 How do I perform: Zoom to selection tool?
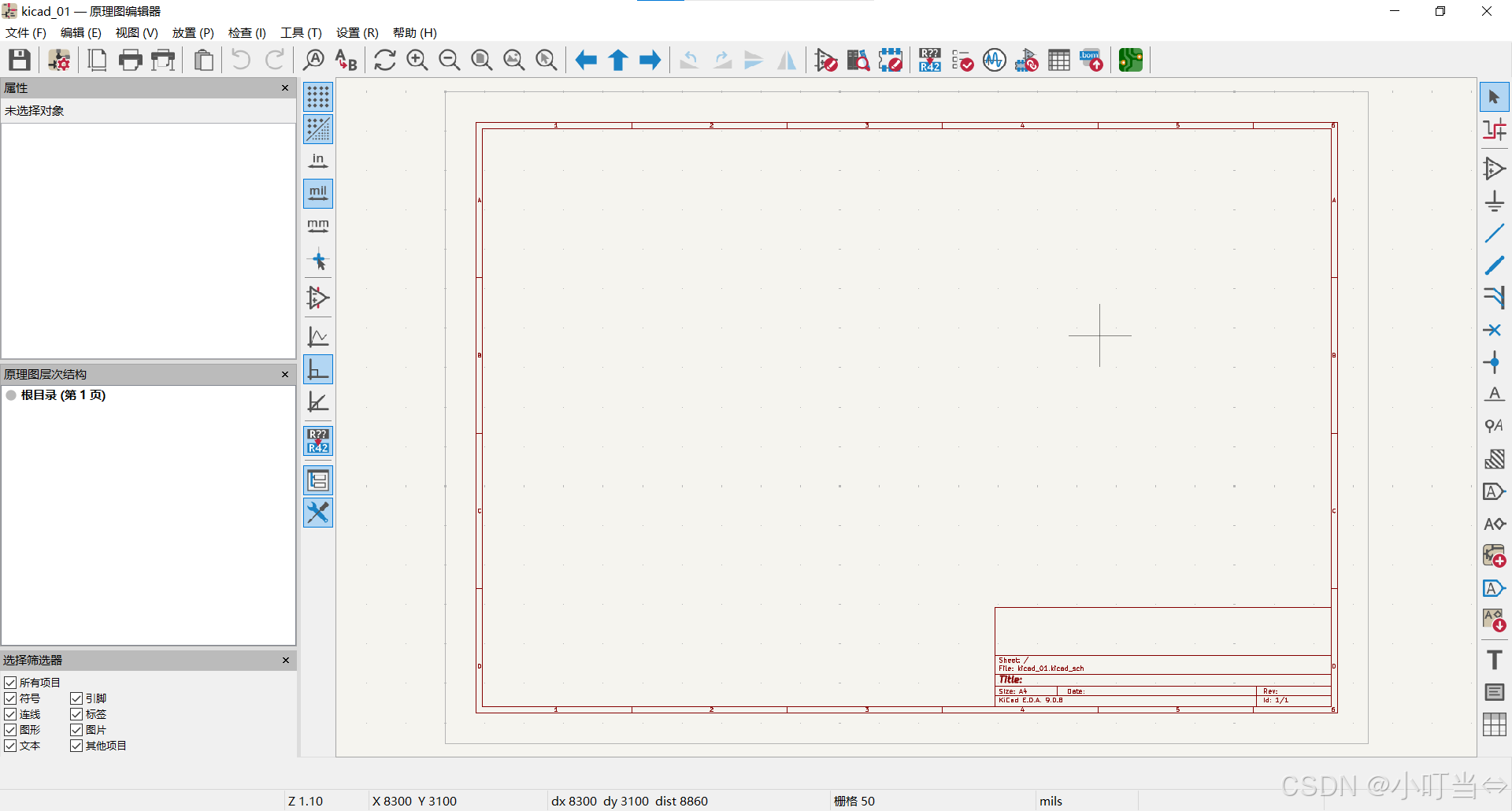click(x=546, y=60)
